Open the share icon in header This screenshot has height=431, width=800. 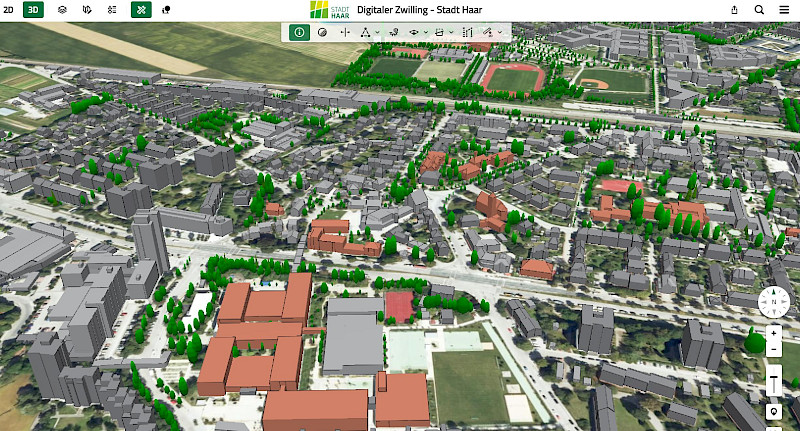click(735, 9)
